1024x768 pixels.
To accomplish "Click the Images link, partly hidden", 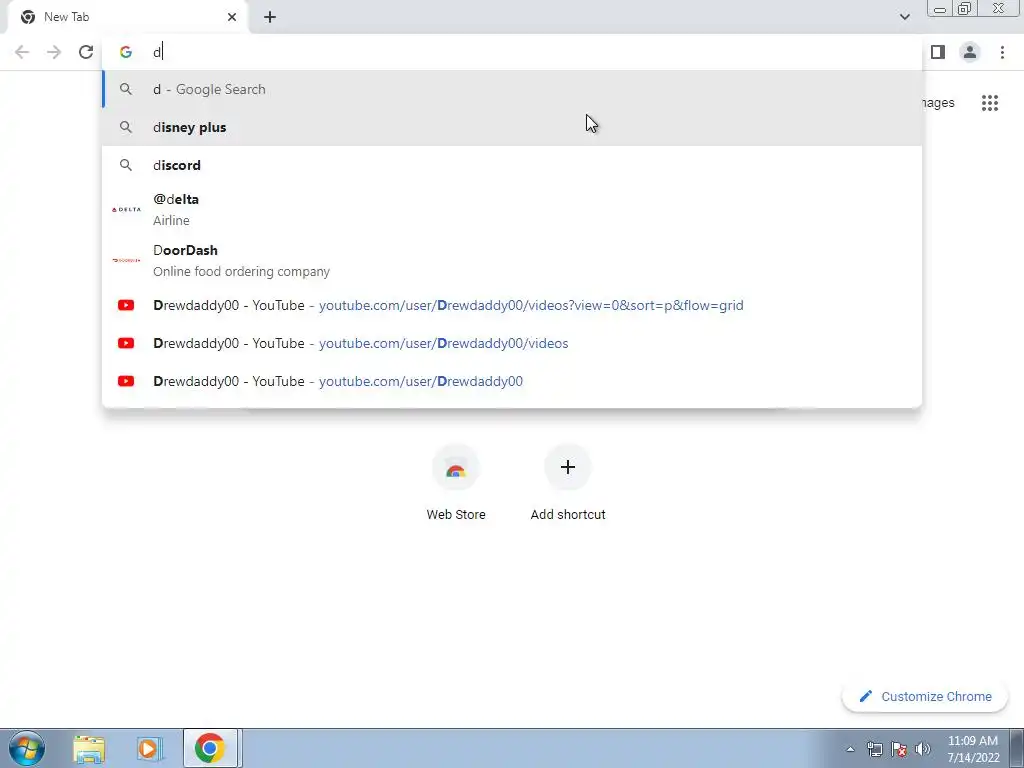I will 938,103.
